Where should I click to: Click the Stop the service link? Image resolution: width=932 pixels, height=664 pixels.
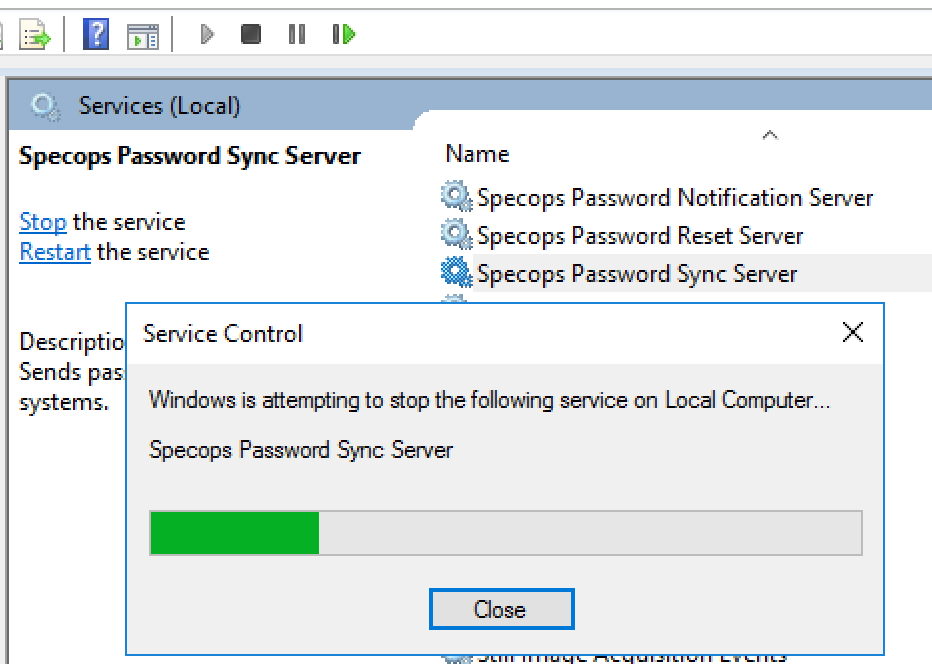tap(43, 222)
